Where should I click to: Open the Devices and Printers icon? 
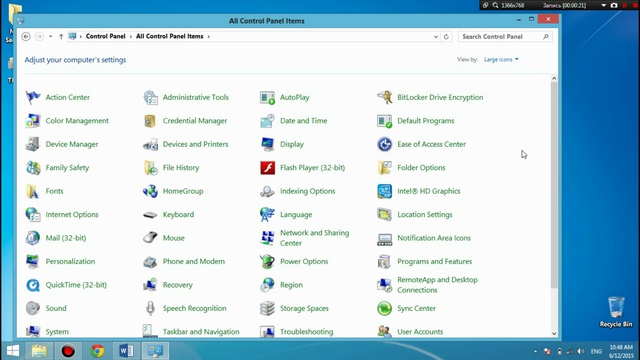click(150, 144)
